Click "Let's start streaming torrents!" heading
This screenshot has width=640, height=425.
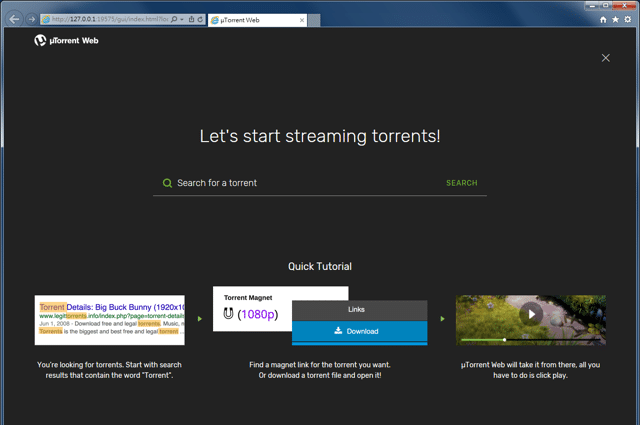[x=320, y=136]
